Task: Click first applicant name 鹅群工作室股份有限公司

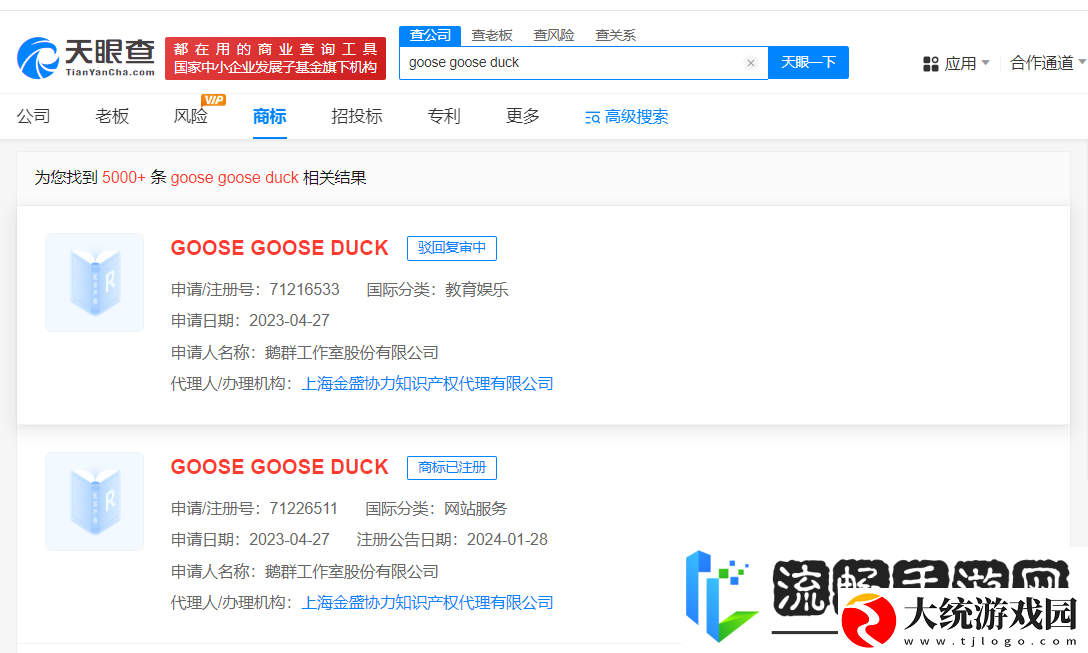Action: pos(352,353)
